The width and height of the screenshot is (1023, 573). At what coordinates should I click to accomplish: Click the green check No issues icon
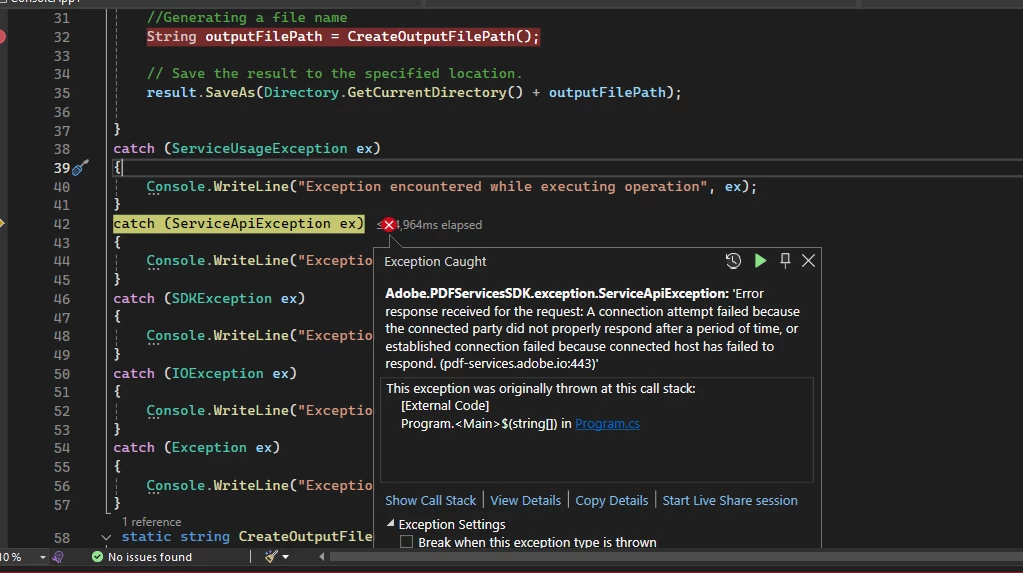click(97, 557)
